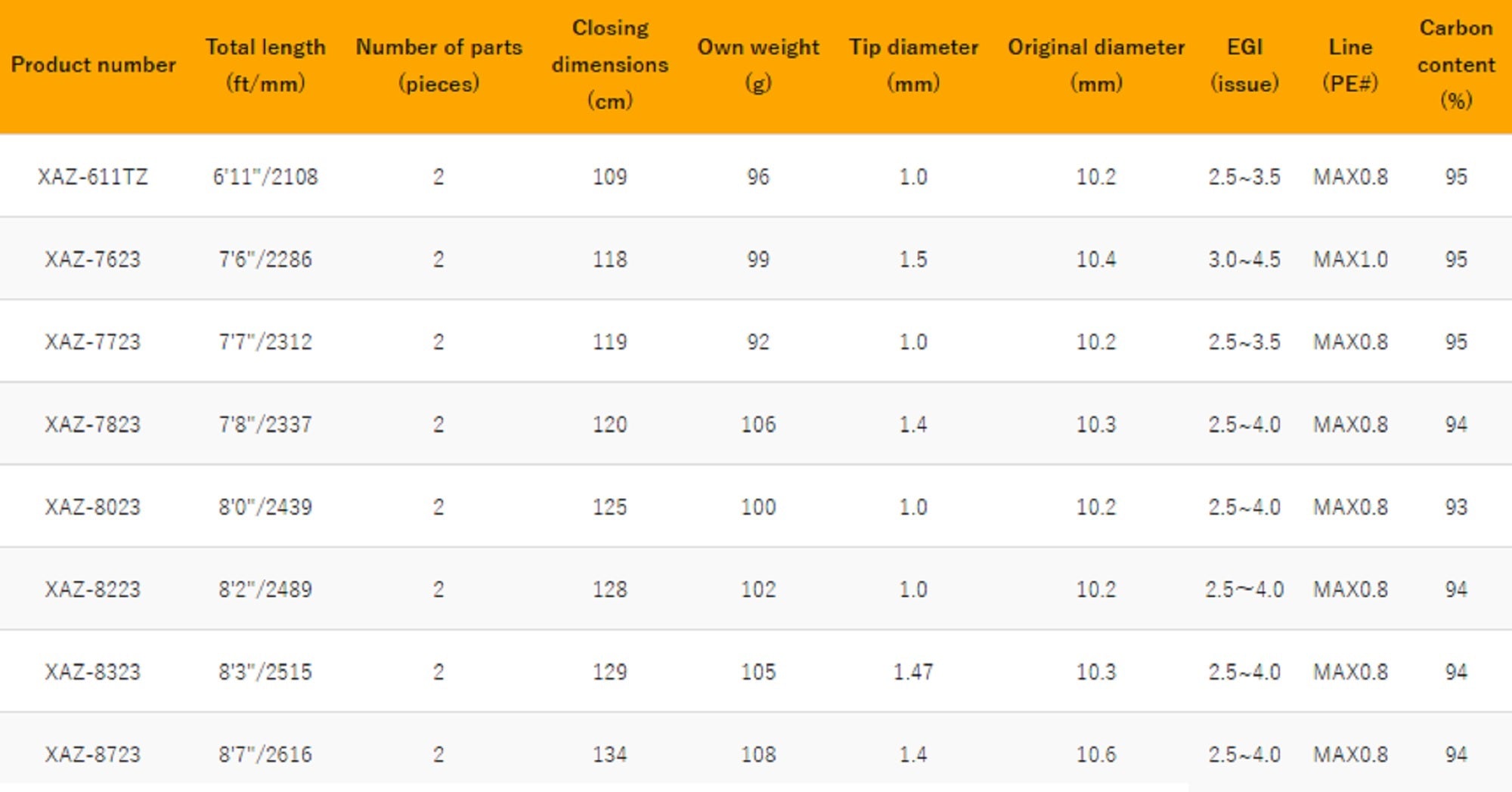The width and height of the screenshot is (1512, 792).
Task: Click the 93 carbon content value
Action: (x=1455, y=506)
